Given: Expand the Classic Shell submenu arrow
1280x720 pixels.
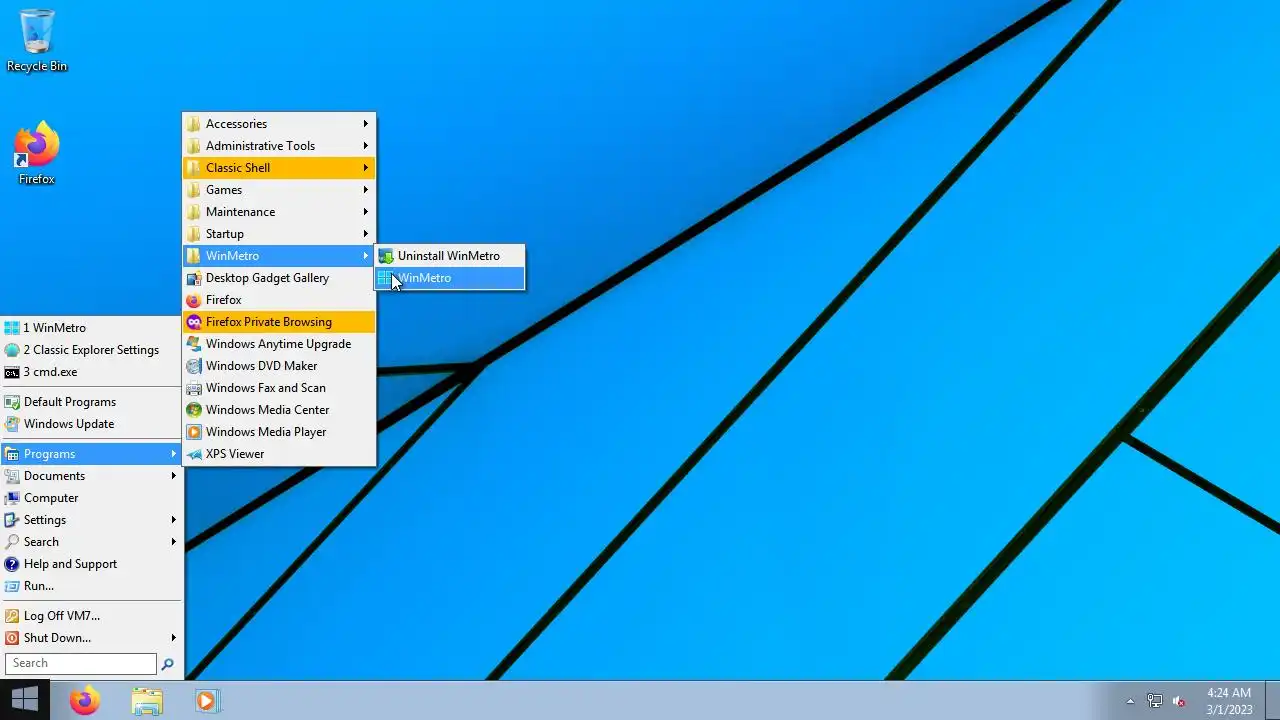Looking at the screenshot, I should (x=366, y=168).
